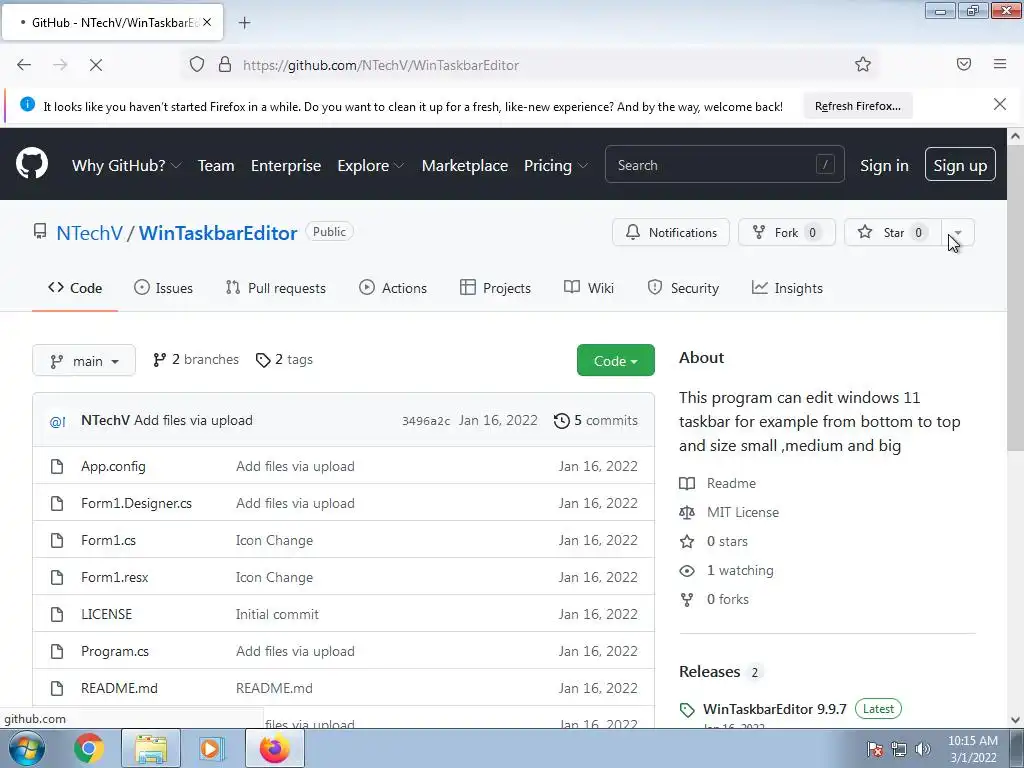Viewport: 1024px width, 768px height.
Task: Click the Fork button
Action: click(x=786, y=232)
